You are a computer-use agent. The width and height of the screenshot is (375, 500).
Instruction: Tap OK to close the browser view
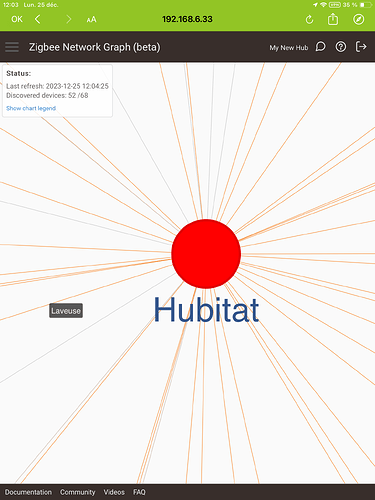coord(17,19)
